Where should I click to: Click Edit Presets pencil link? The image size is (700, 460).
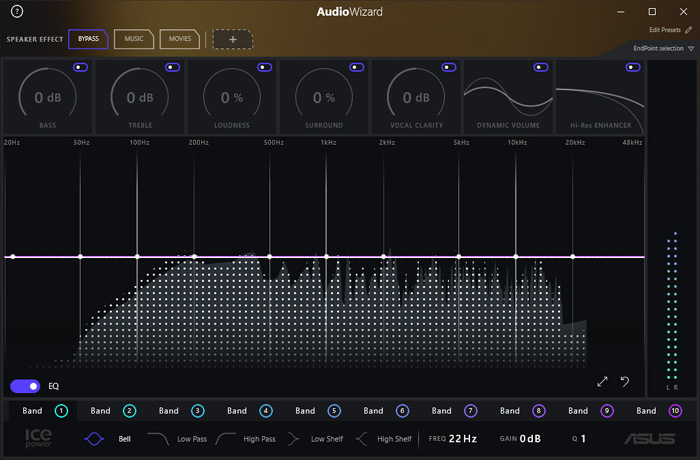click(671, 30)
